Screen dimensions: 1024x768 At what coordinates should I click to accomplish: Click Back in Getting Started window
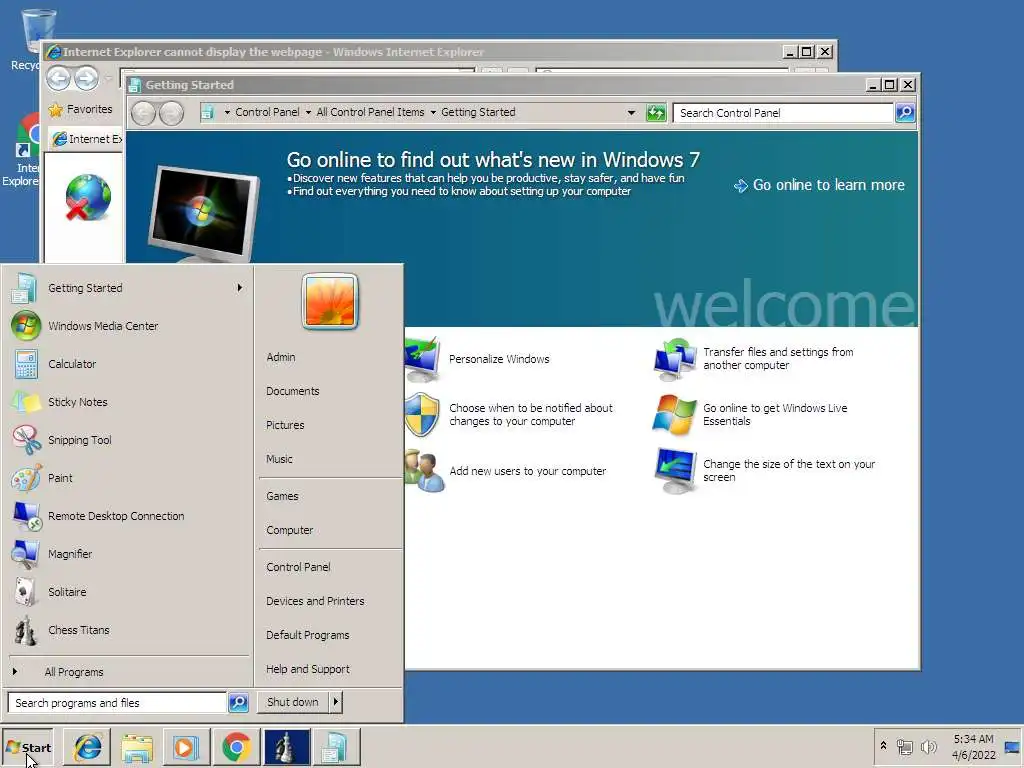(x=144, y=113)
